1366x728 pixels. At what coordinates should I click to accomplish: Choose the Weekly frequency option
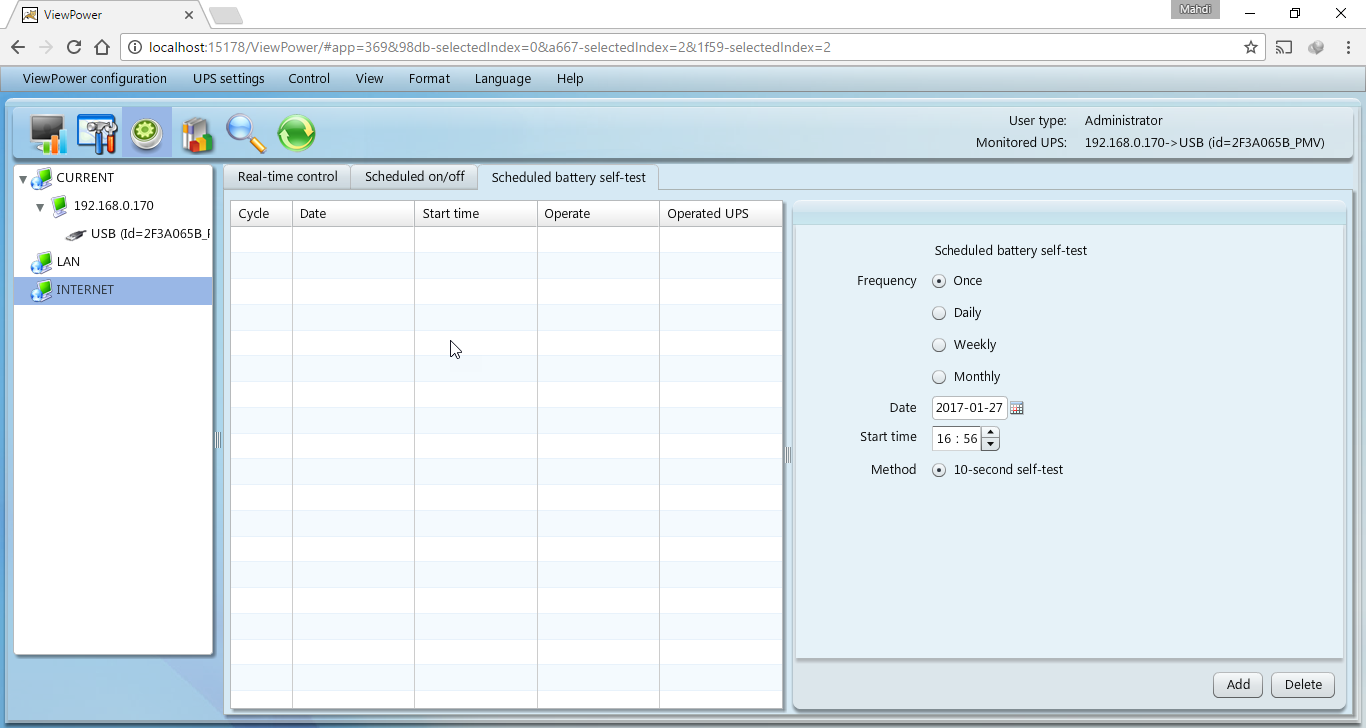(x=939, y=345)
